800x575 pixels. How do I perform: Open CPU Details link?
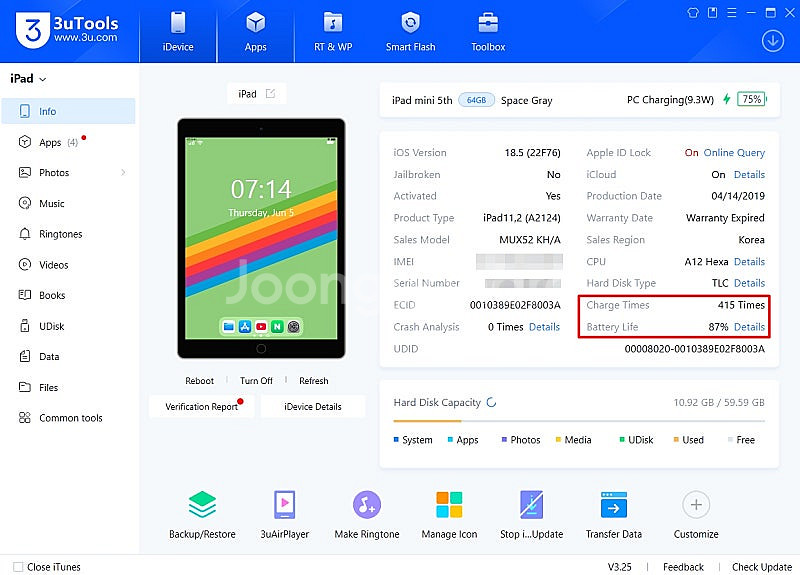pos(749,262)
